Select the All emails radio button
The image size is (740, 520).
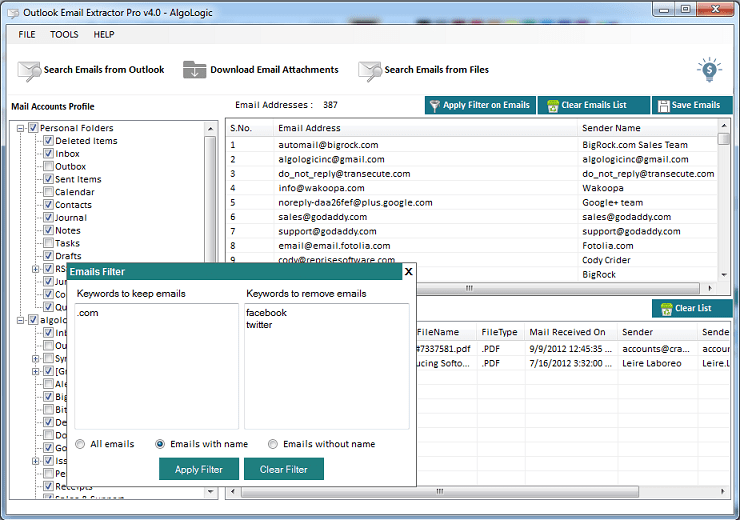tap(81, 444)
